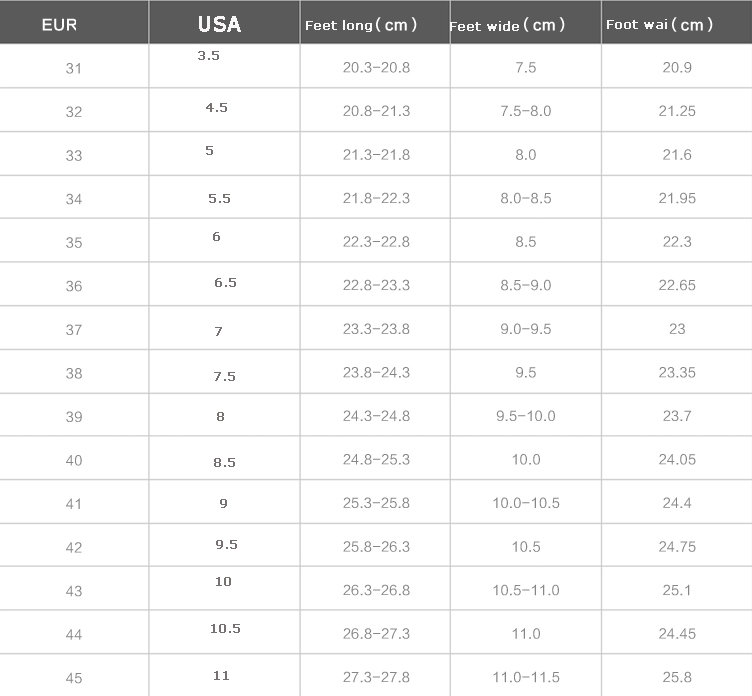This screenshot has height=696, width=752.
Task: Click the Feet wide (cm) header
Action: point(508,26)
